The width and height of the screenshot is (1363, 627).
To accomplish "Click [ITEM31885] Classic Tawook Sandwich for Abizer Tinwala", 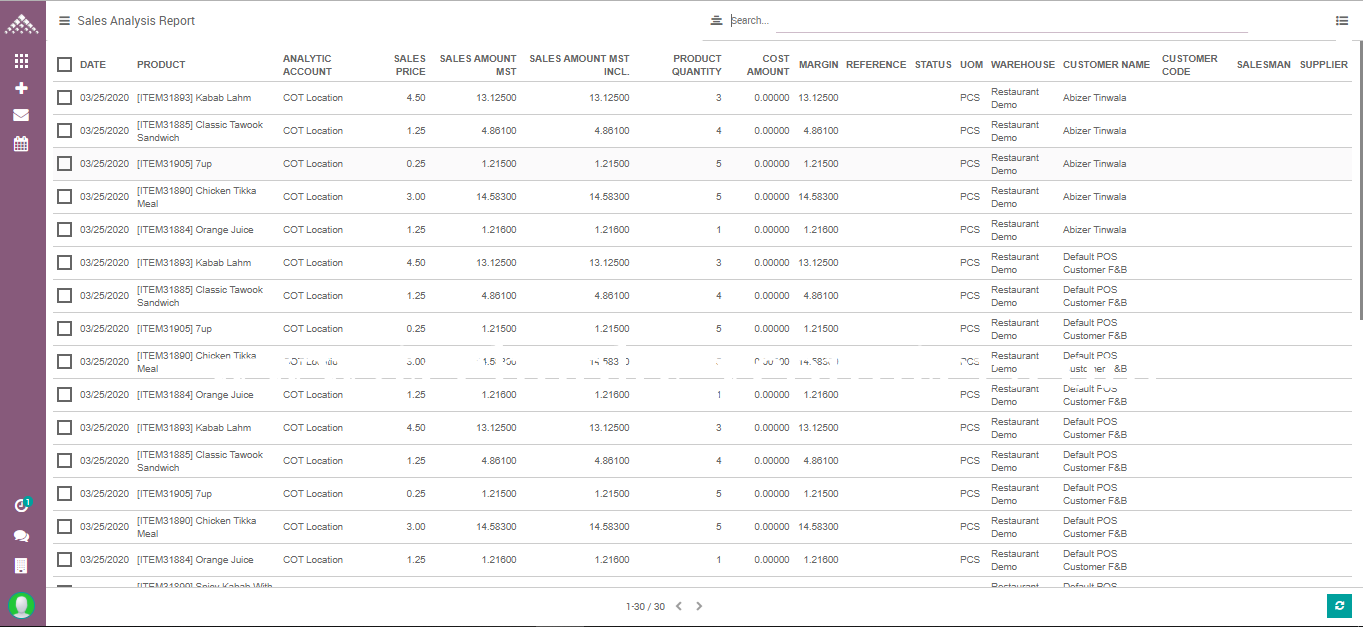I will click(x=200, y=131).
